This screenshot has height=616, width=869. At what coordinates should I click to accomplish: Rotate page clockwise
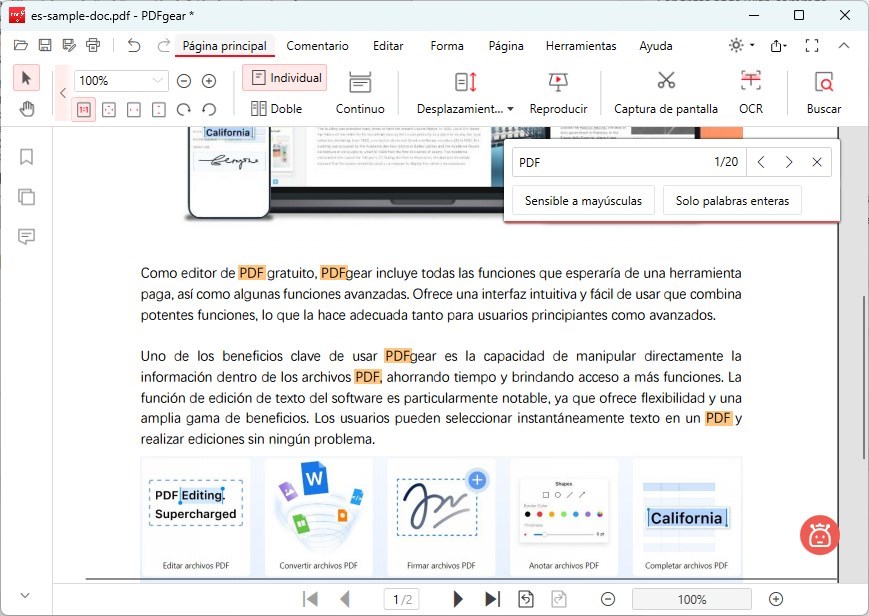click(x=183, y=110)
